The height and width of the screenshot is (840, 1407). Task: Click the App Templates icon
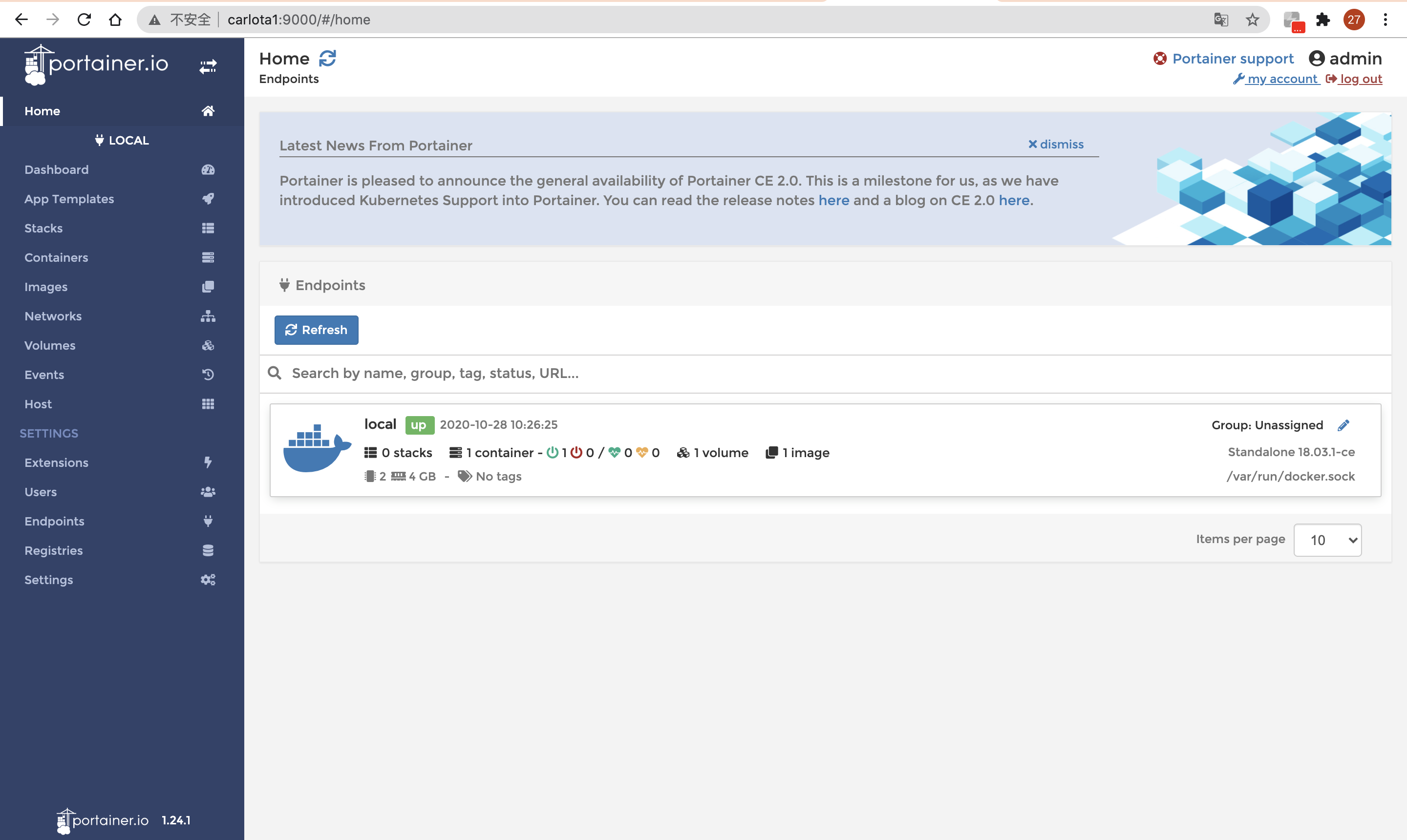tap(207, 198)
